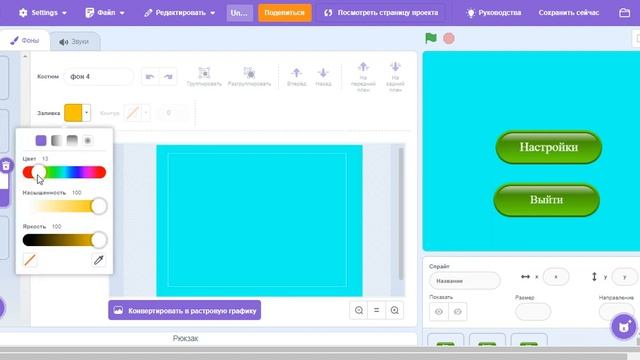Select the transparent no-fill swatch
The height and width of the screenshot is (360, 640).
[x=30, y=260]
